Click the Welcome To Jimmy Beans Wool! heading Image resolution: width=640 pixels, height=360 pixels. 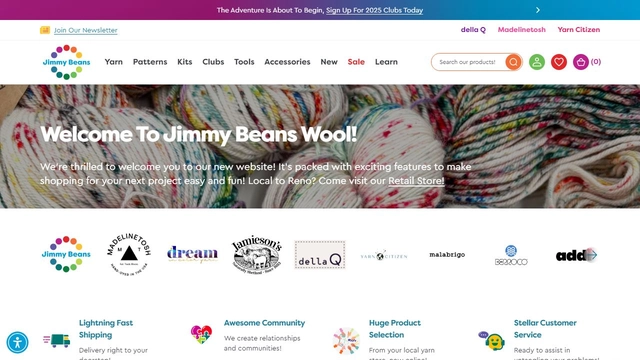tap(199, 134)
